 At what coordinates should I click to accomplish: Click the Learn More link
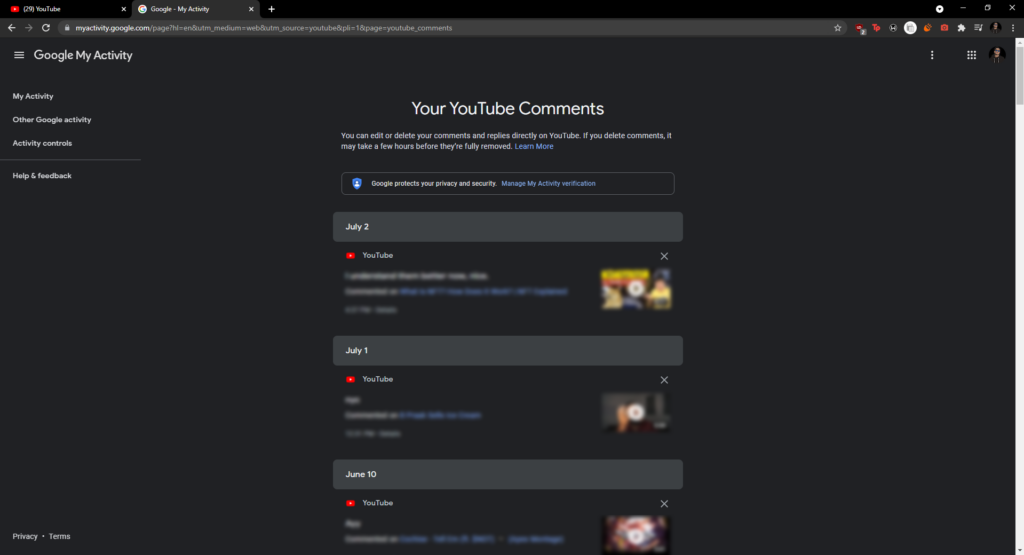(x=534, y=146)
